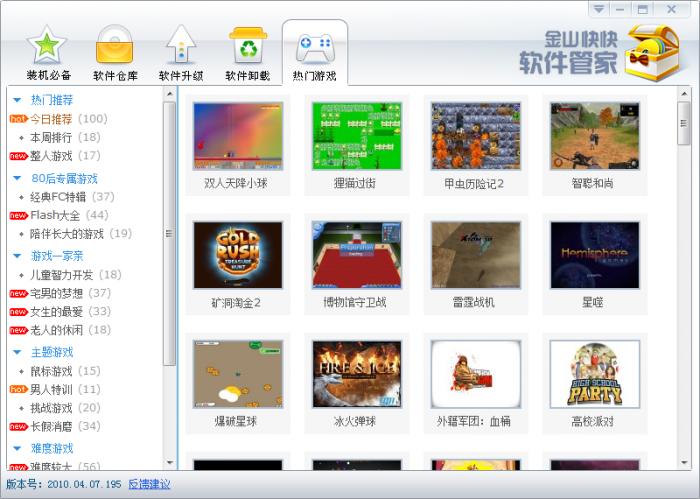Open the 爆破星球 game thumbnail
This screenshot has width=700, height=499.
[238, 374]
